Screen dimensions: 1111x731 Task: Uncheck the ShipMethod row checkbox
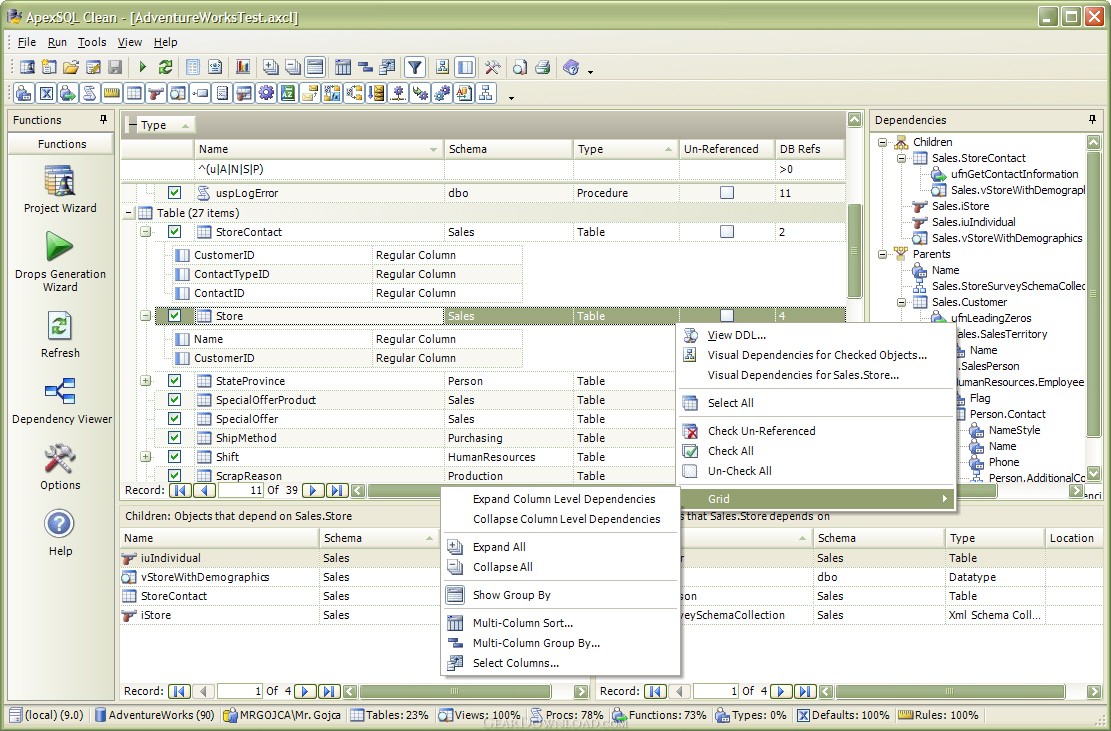174,438
